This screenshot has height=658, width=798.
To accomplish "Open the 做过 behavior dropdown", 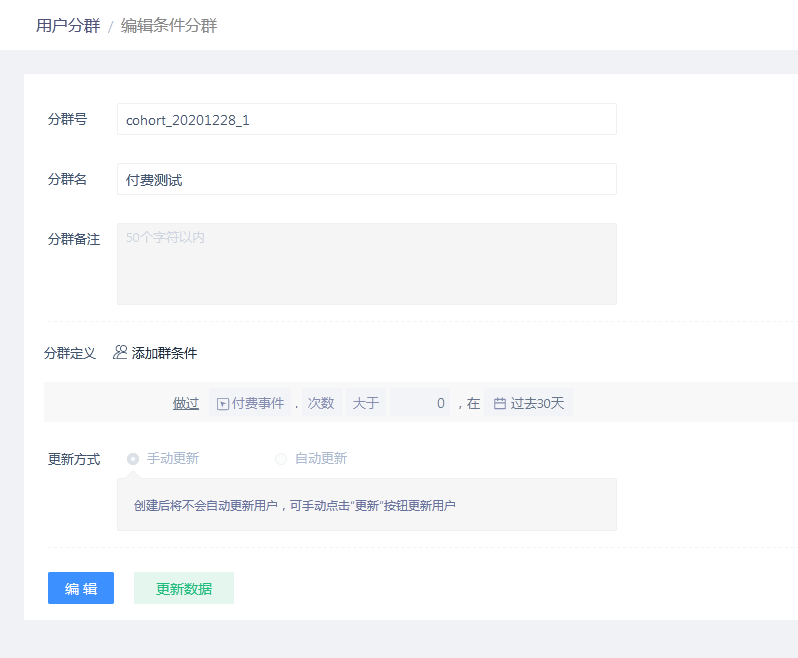I will click(x=186, y=403).
